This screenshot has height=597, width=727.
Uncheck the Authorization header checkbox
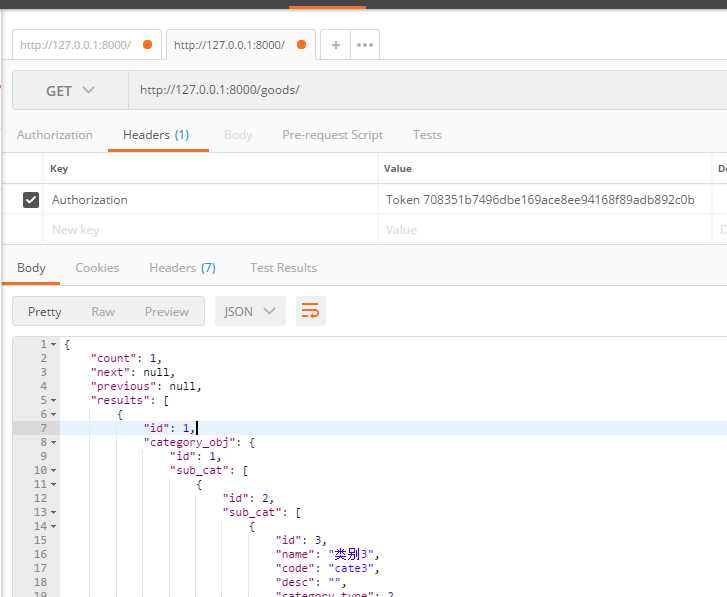[31, 200]
